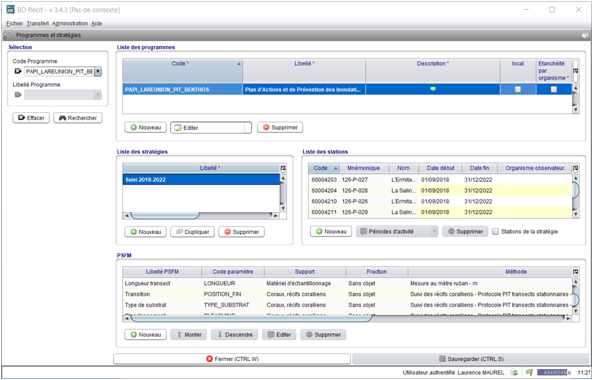Select station row 60004211

click(441, 212)
